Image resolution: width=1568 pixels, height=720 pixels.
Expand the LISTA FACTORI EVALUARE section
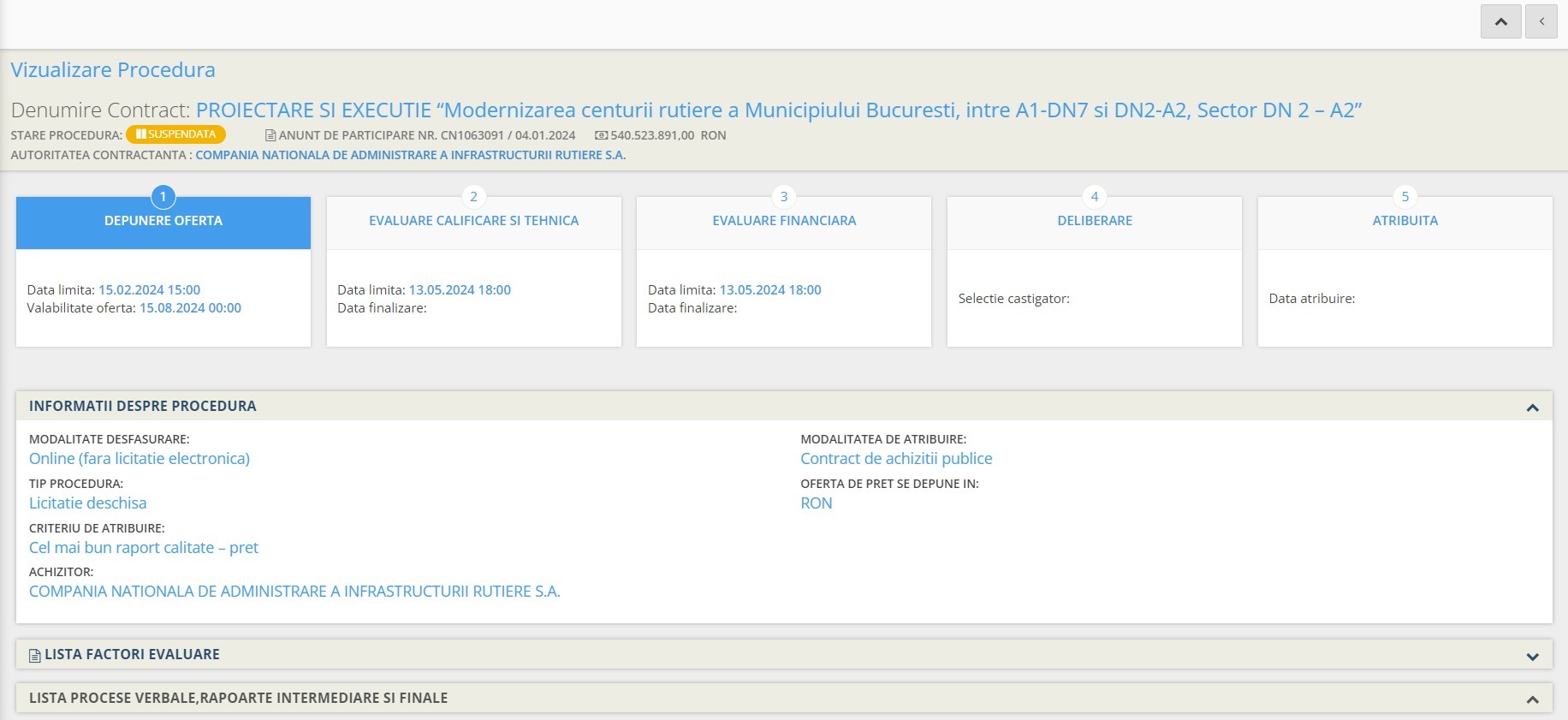1532,657
